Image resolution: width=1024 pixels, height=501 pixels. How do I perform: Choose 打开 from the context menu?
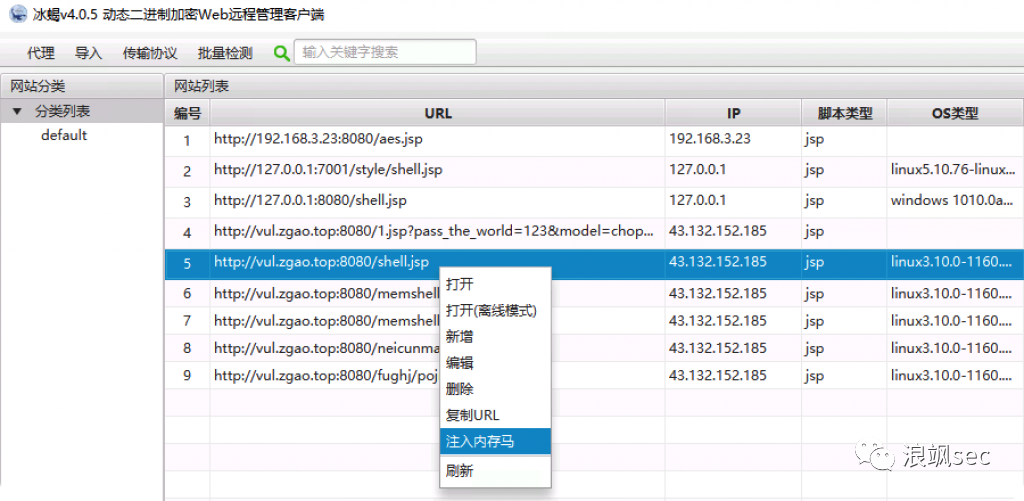tap(495, 285)
